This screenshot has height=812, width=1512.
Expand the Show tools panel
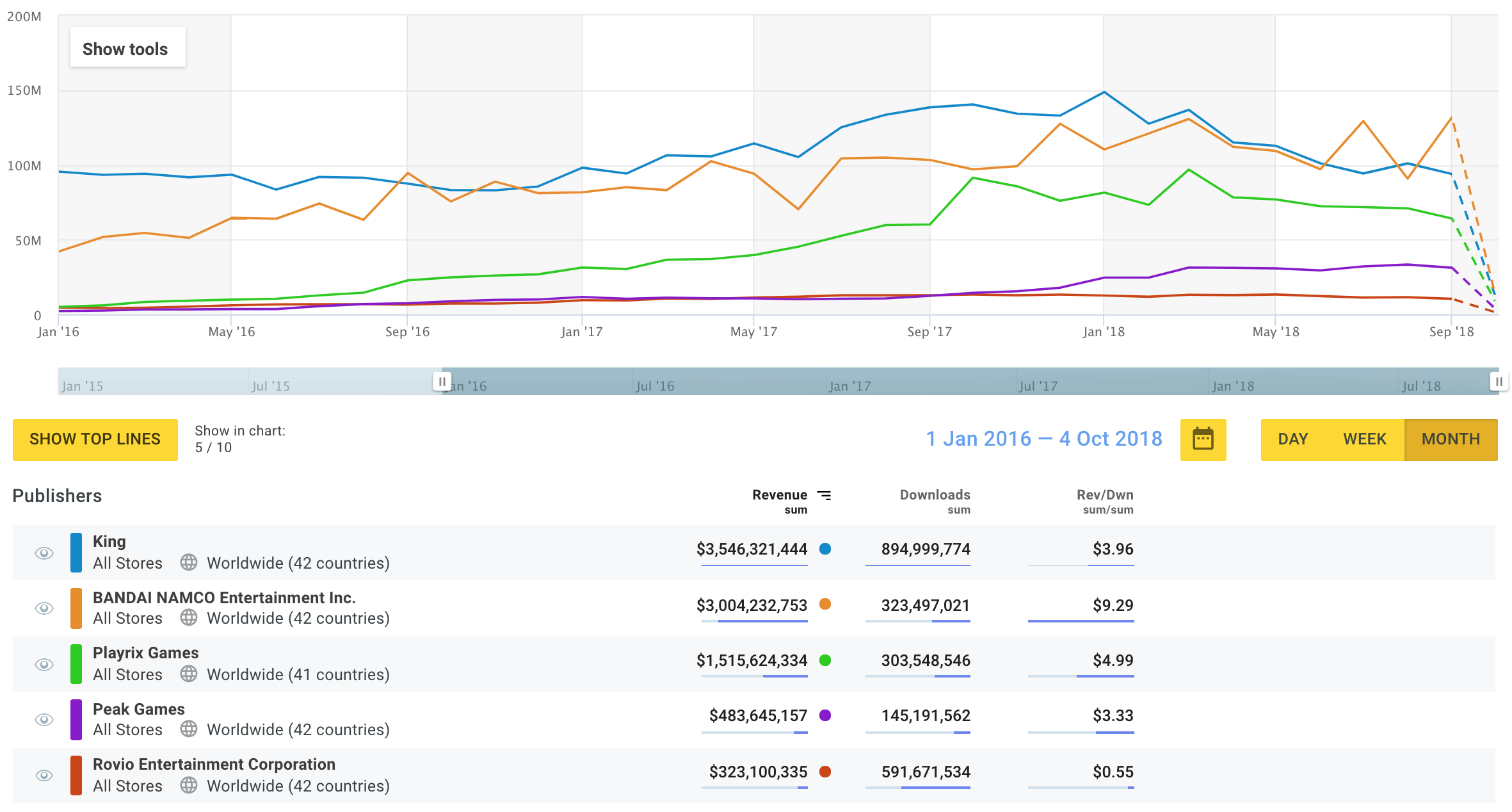tap(125, 49)
